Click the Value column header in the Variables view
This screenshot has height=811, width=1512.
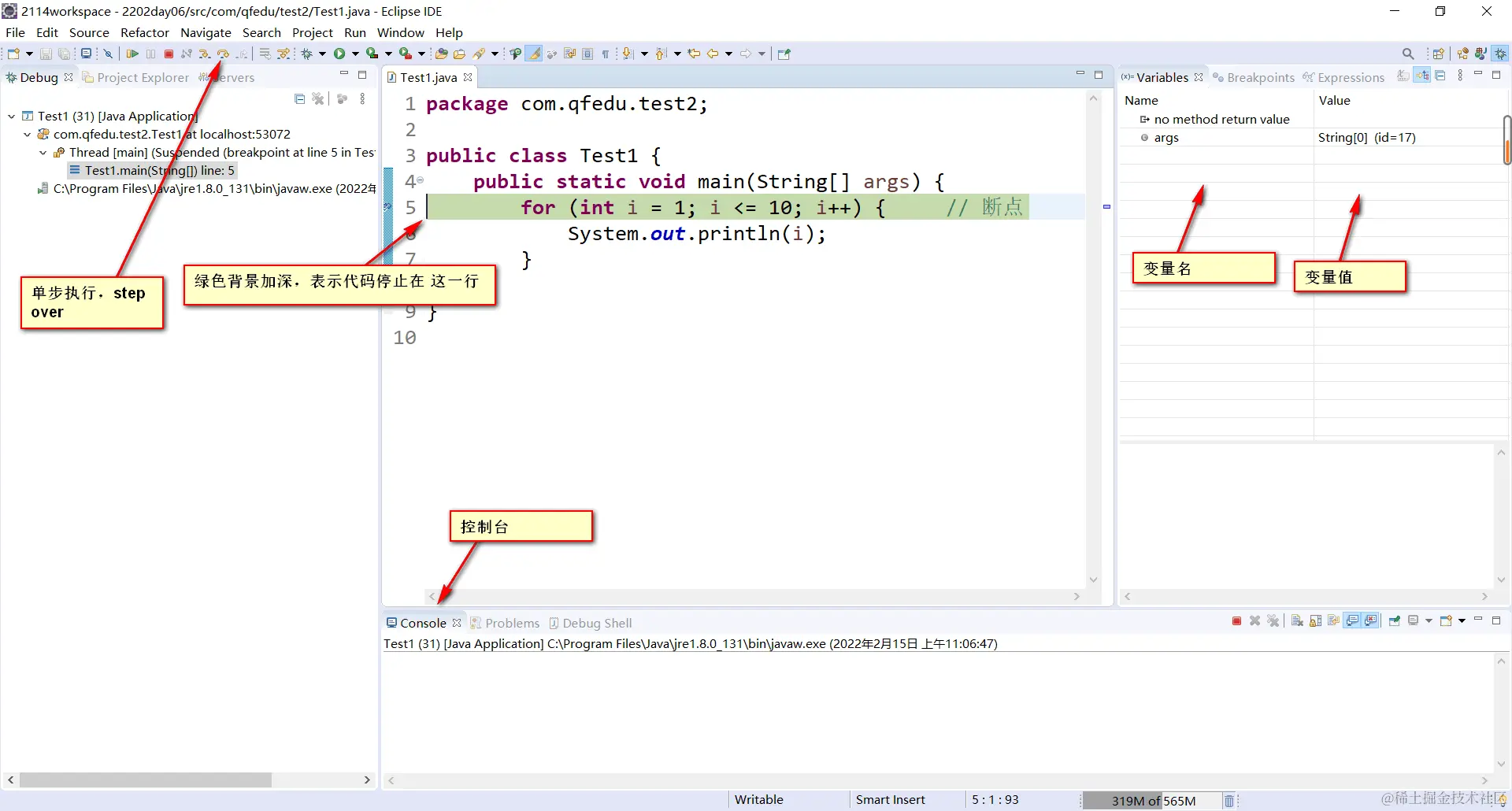pyautogui.click(x=1410, y=100)
